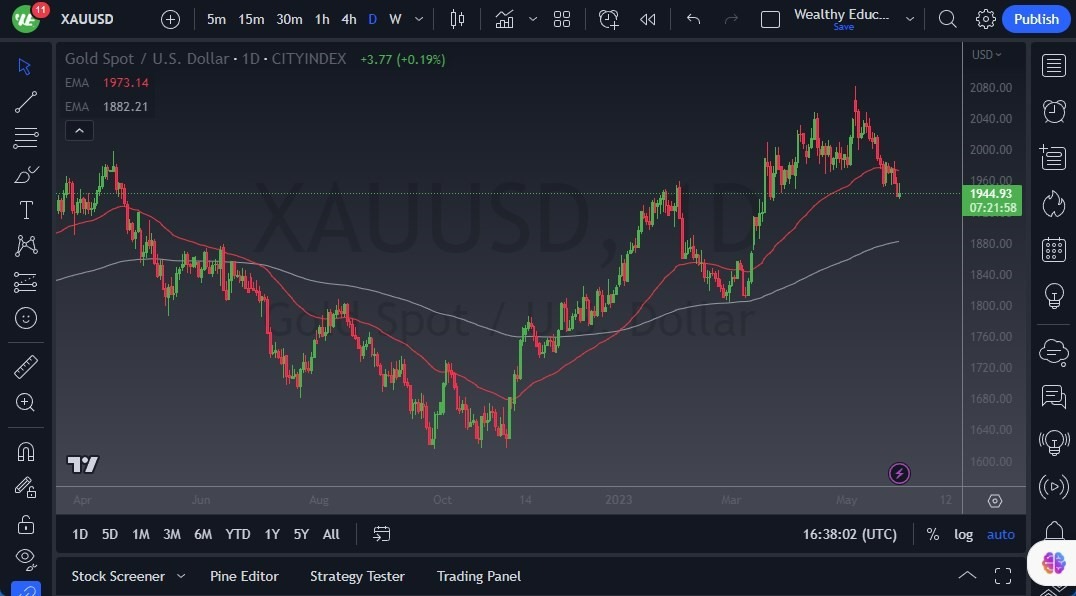This screenshot has height=596, width=1076.
Task: Expand the bottom panel upward chevron
Action: [x=967, y=575]
